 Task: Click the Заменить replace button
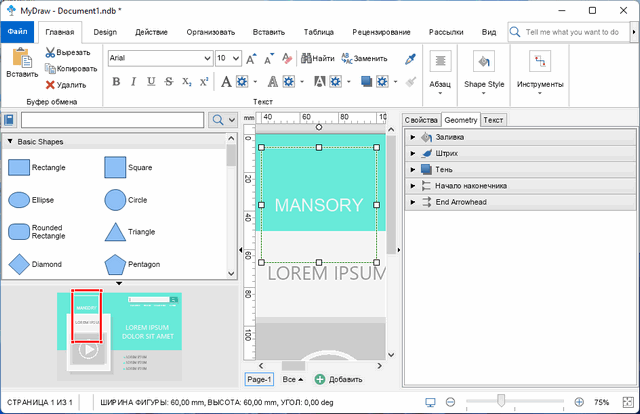(x=363, y=58)
